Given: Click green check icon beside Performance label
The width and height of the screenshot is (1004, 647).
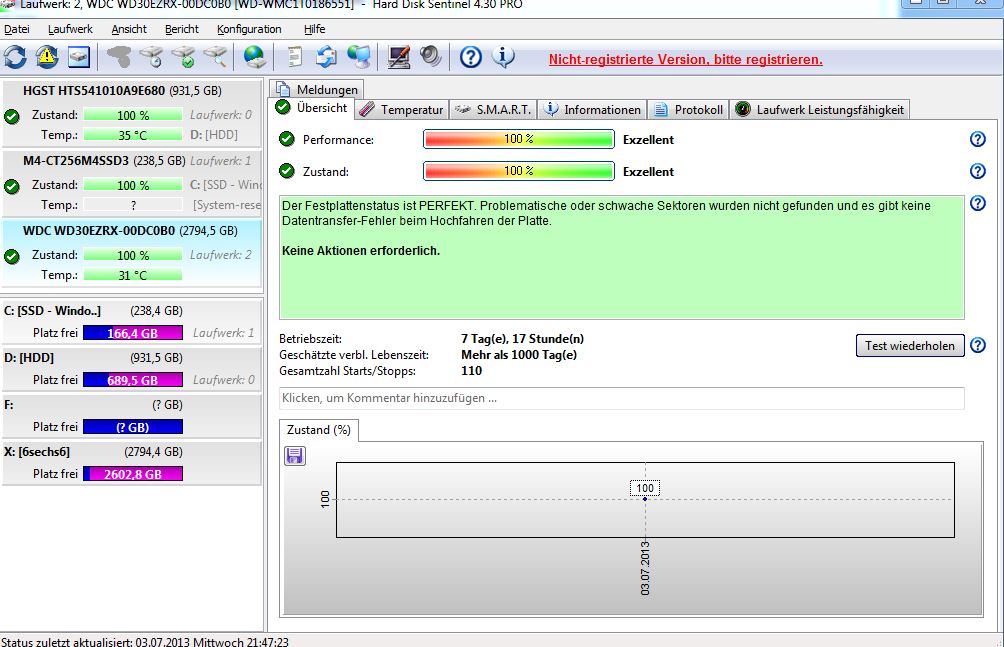Looking at the screenshot, I should (287, 139).
